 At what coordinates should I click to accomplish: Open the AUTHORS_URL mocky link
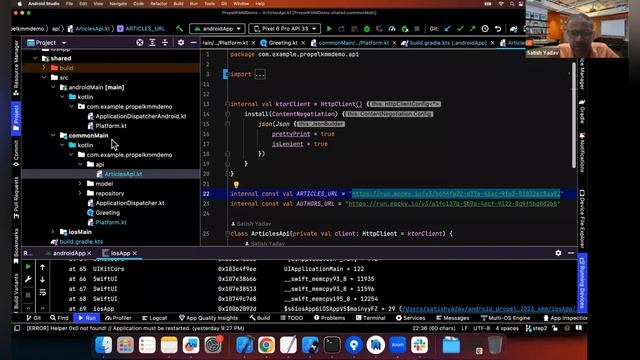click(x=453, y=204)
